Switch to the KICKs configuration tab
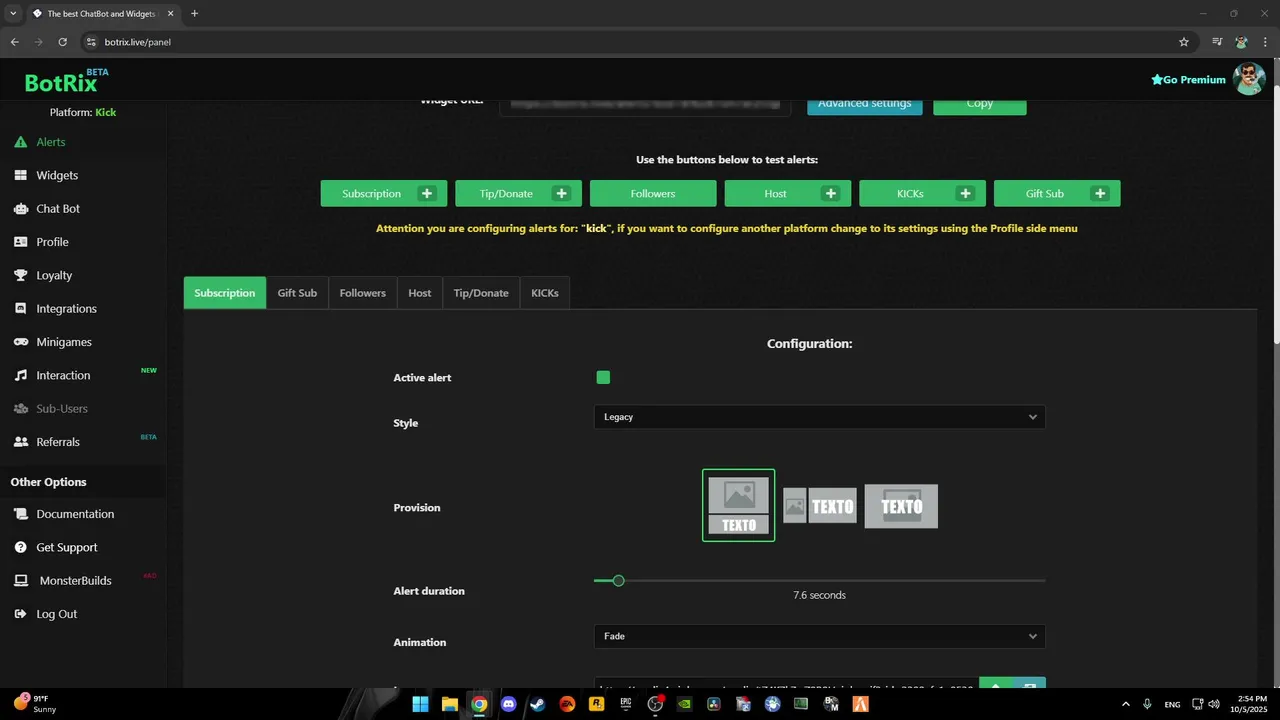This screenshot has width=1280, height=720. click(545, 293)
